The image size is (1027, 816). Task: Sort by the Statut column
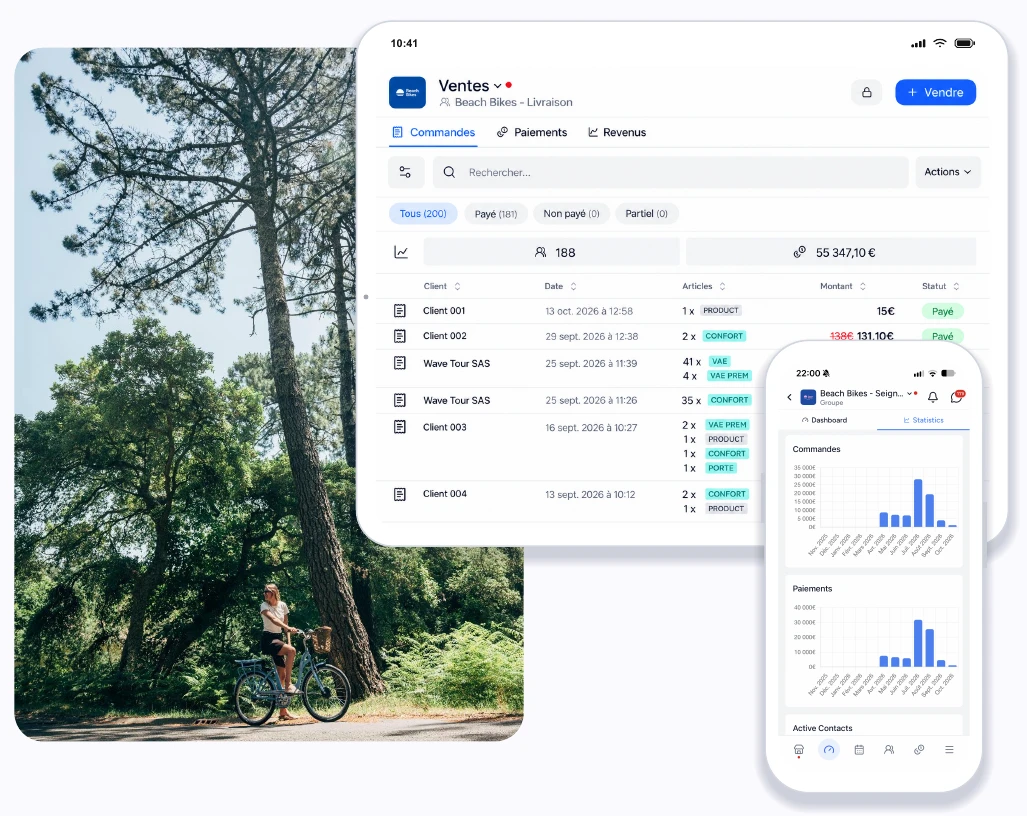tap(941, 286)
